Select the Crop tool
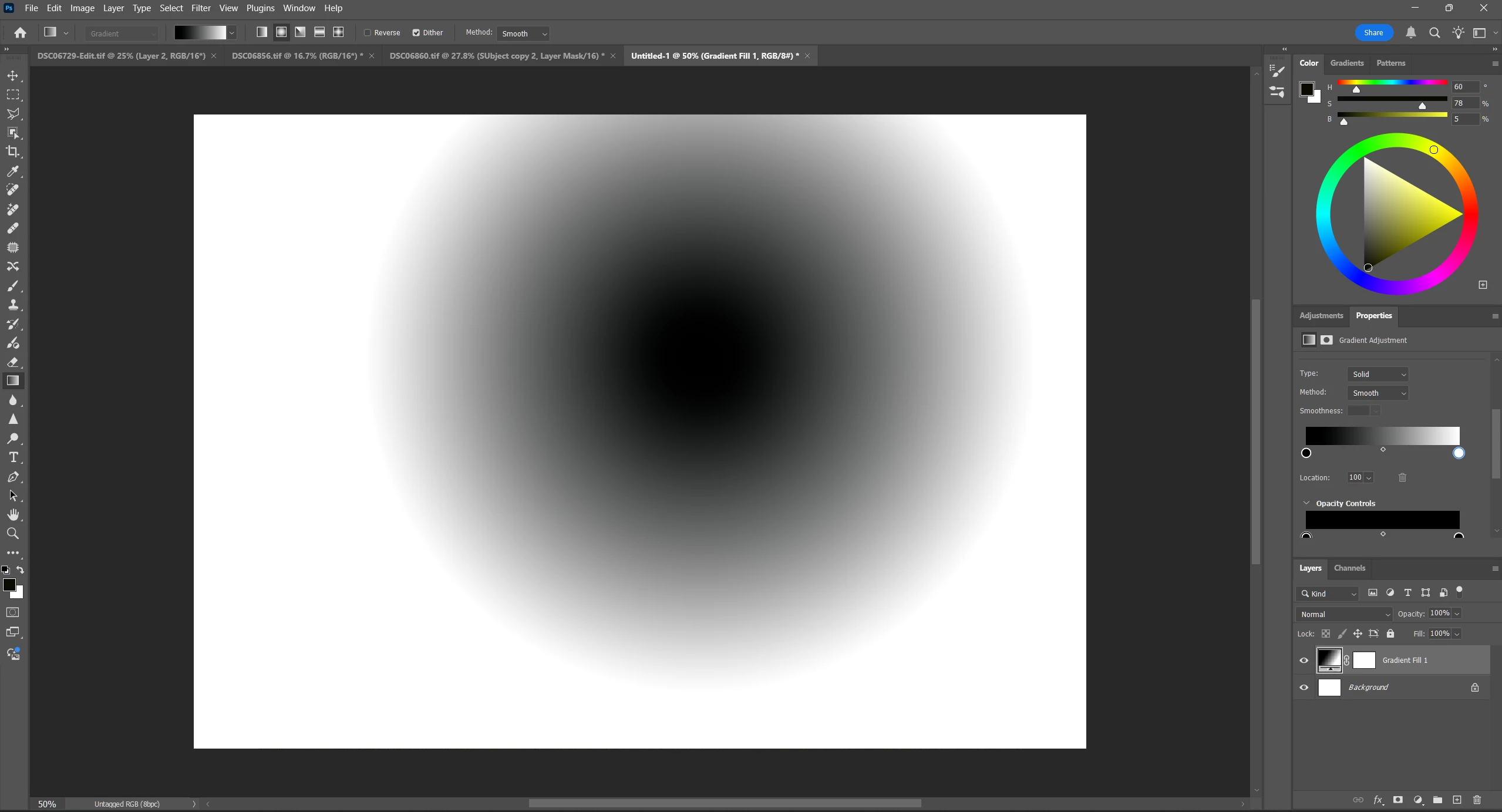Screen dimensions: 1502x812 [13, 151]
